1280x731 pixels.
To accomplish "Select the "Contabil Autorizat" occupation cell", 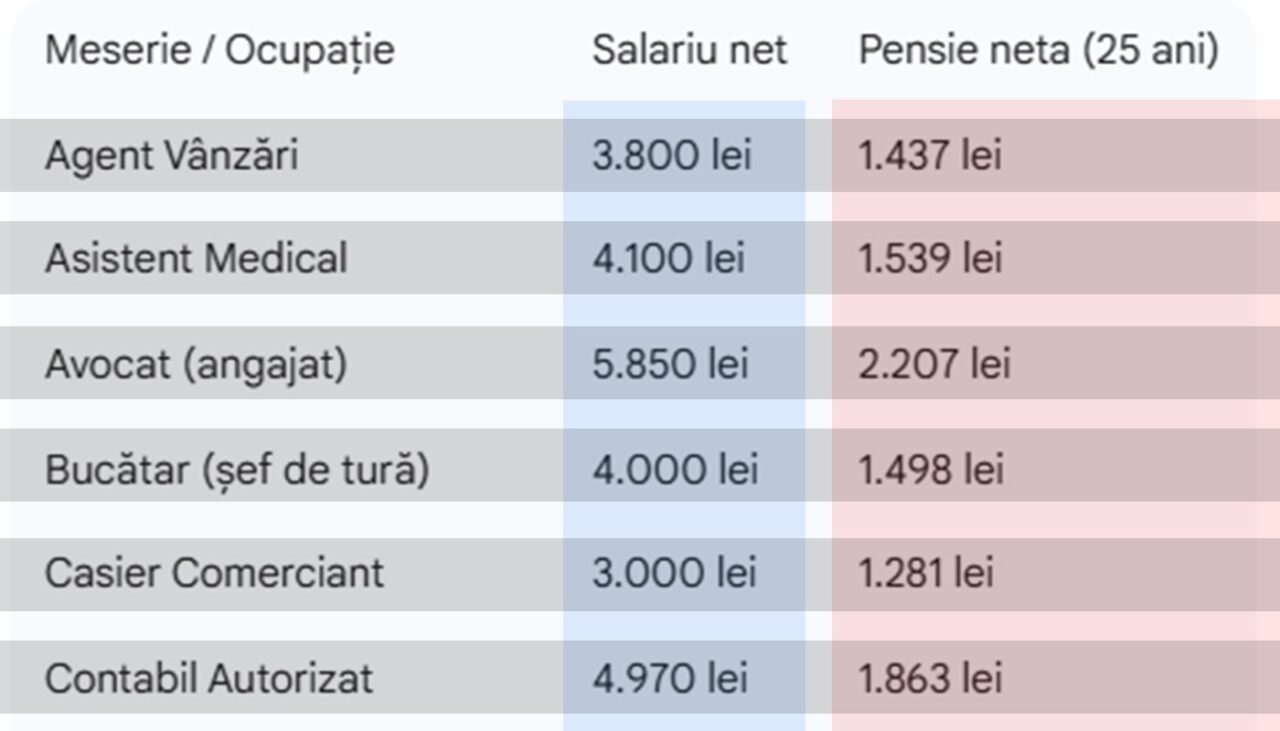I will coord(209,678).
